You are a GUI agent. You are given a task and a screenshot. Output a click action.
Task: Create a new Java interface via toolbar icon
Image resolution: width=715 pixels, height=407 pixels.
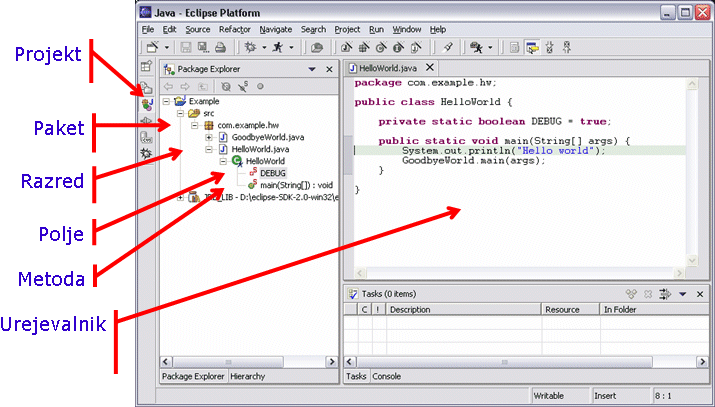pos(399,47)
